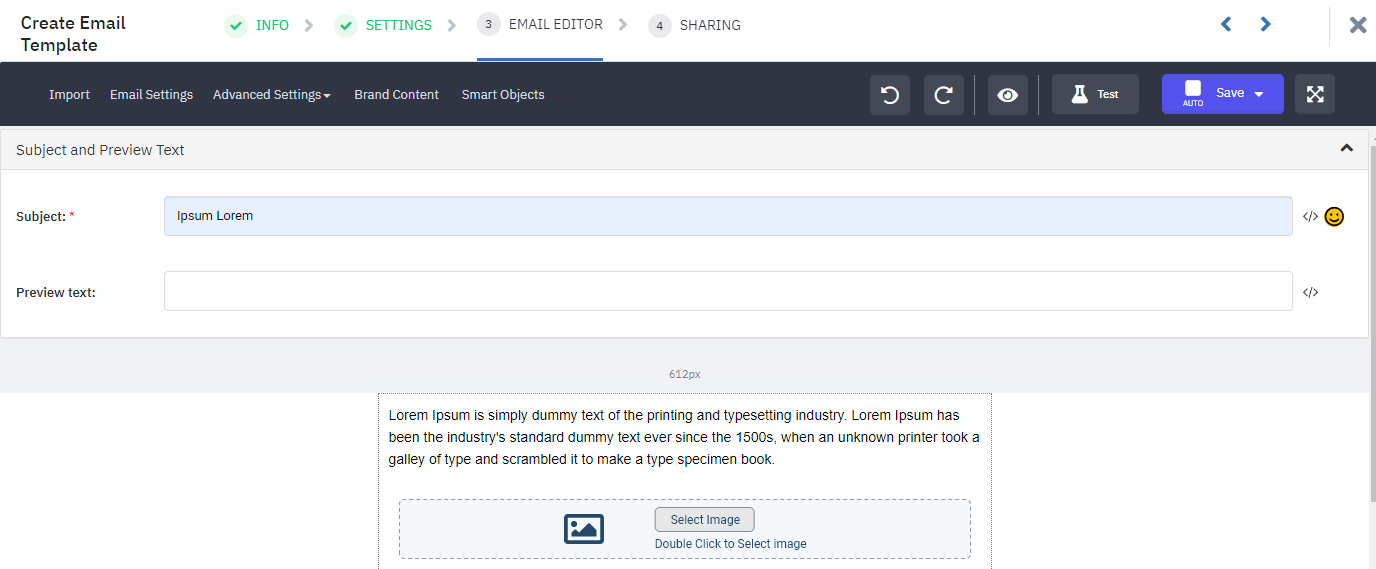Click the Select Image button

point(705,520)
